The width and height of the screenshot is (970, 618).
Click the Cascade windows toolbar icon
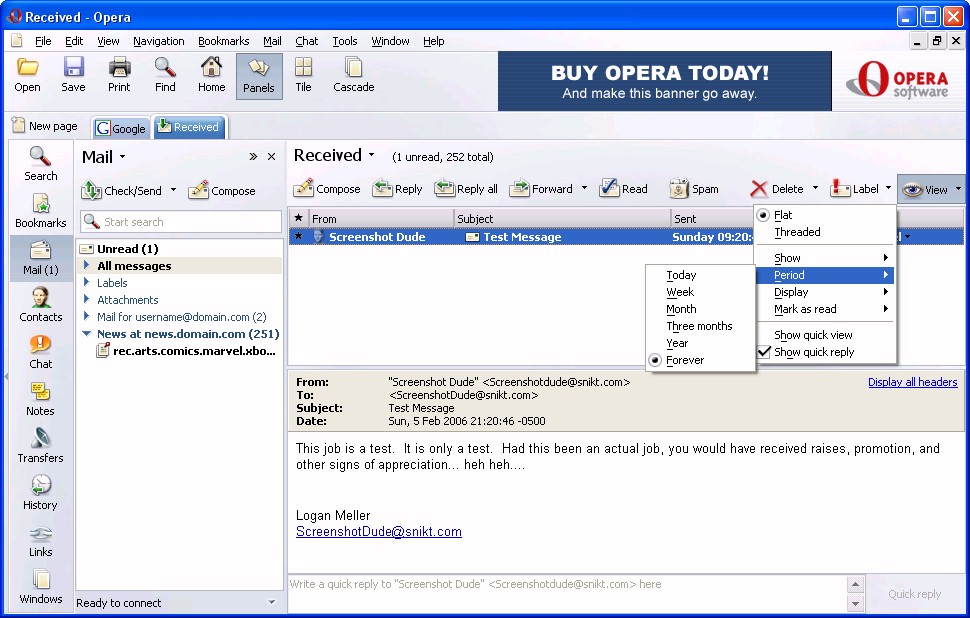[x=353, y=68]
